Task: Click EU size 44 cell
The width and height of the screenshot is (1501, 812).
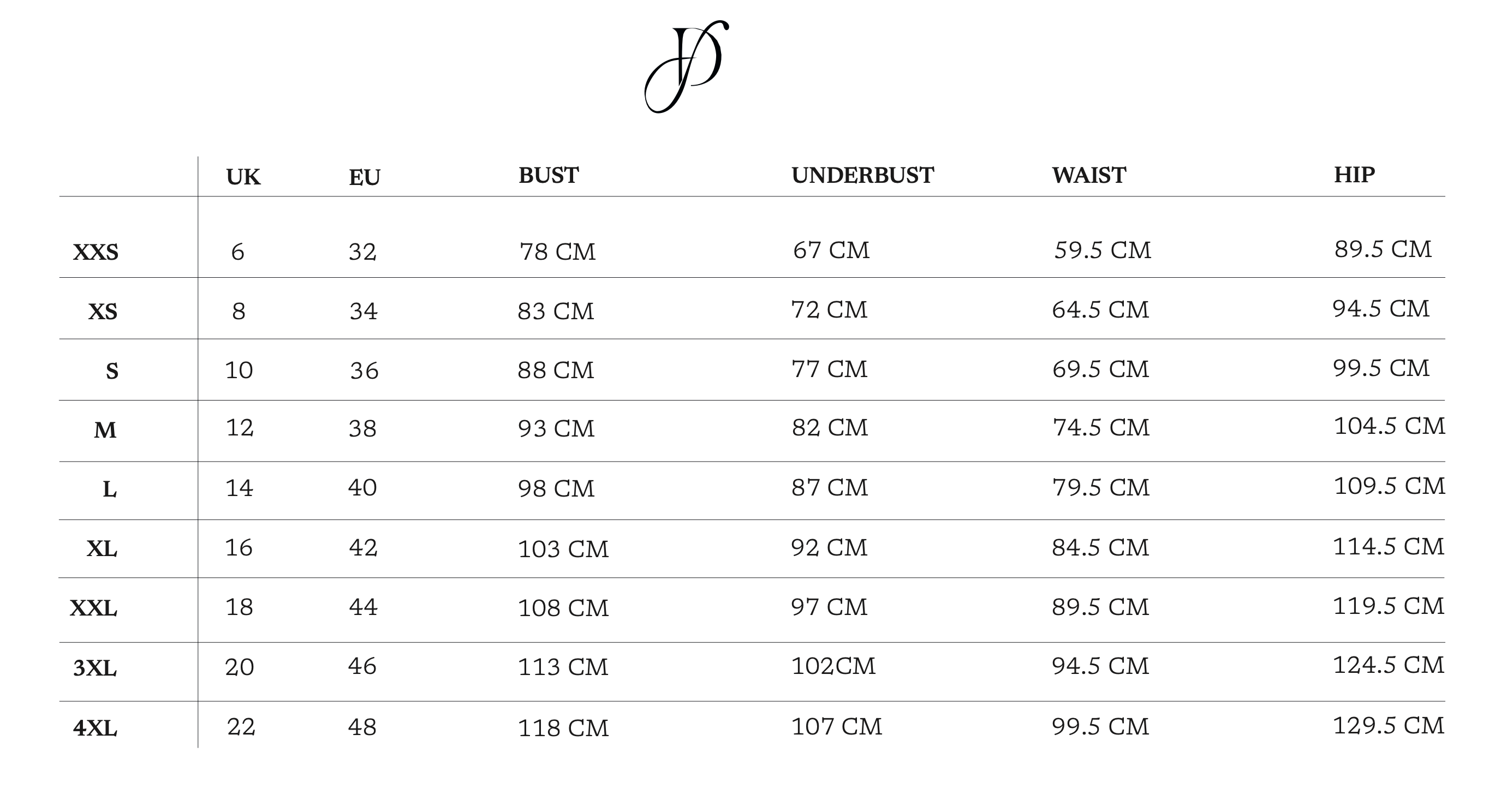Action: coord(363,607)
